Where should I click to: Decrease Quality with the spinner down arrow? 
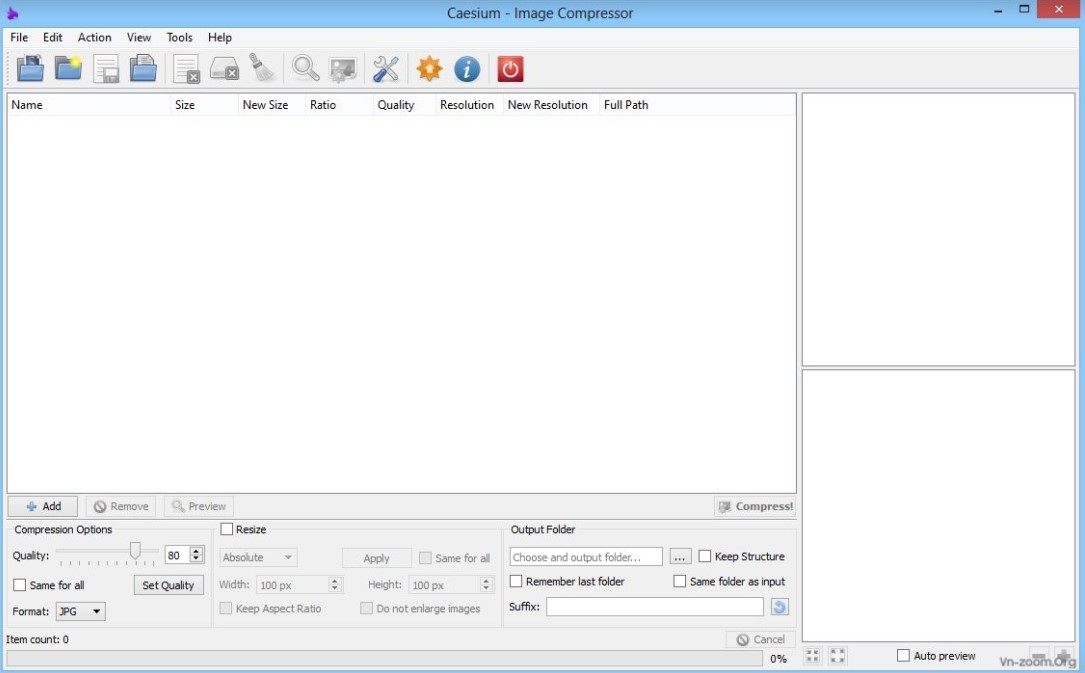click(197, 559)
